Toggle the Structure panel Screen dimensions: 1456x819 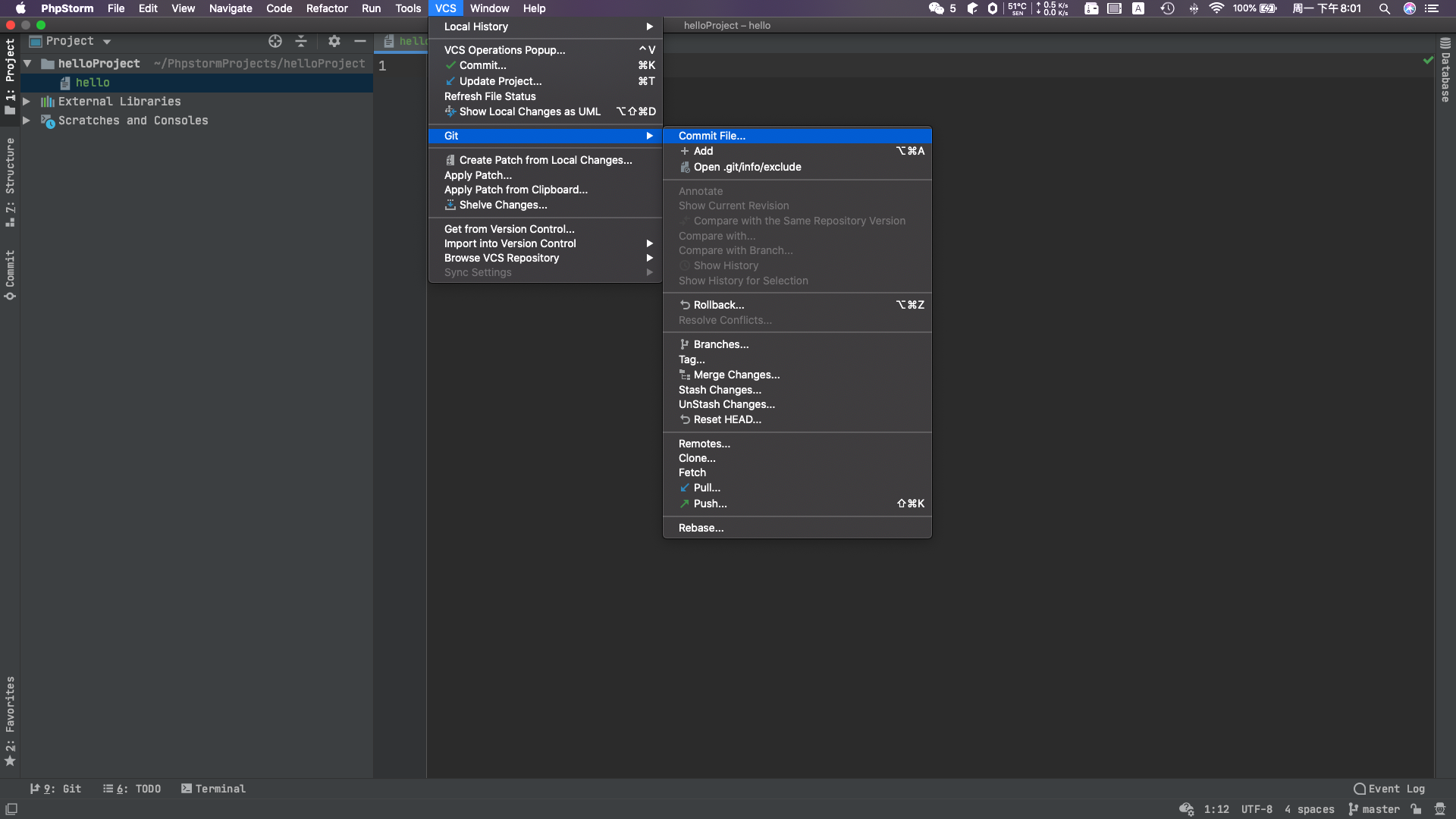point(10,178)
